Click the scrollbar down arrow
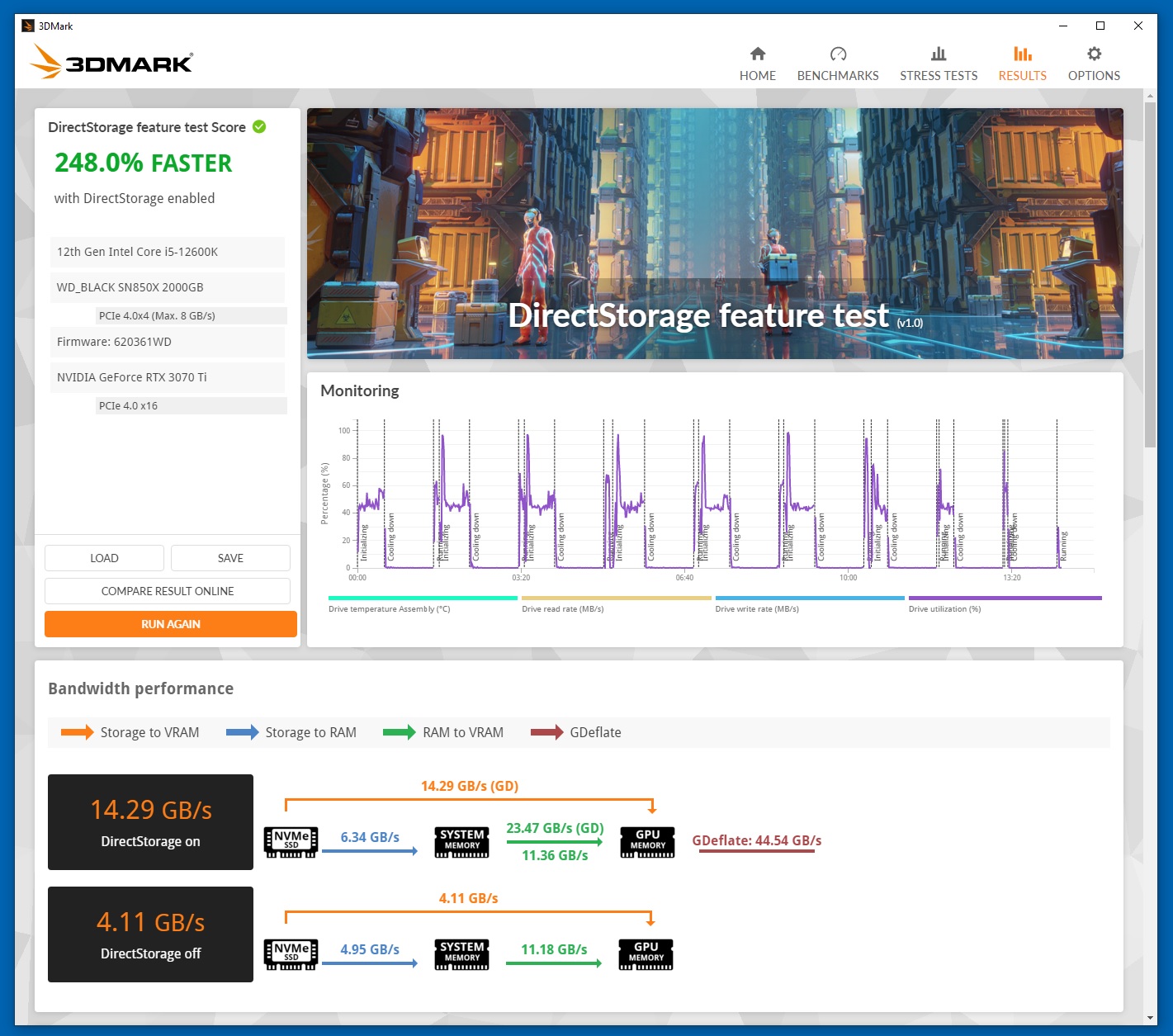1173x1036 pixels. point(1150,1018)
